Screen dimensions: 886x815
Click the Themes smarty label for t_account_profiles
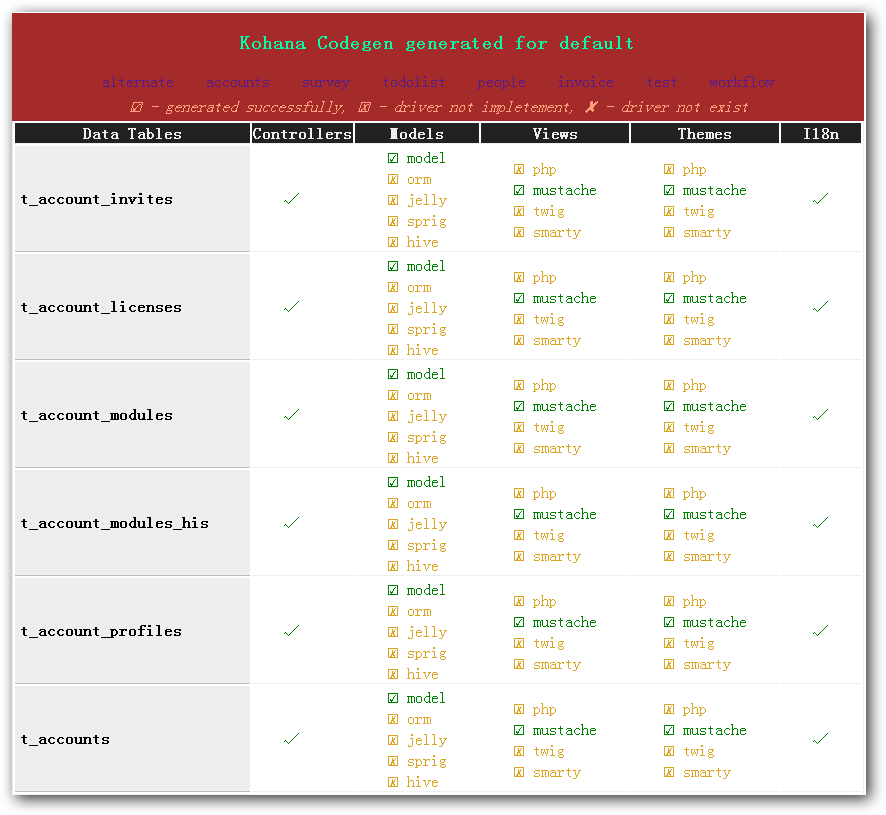[x=707, y=665]
